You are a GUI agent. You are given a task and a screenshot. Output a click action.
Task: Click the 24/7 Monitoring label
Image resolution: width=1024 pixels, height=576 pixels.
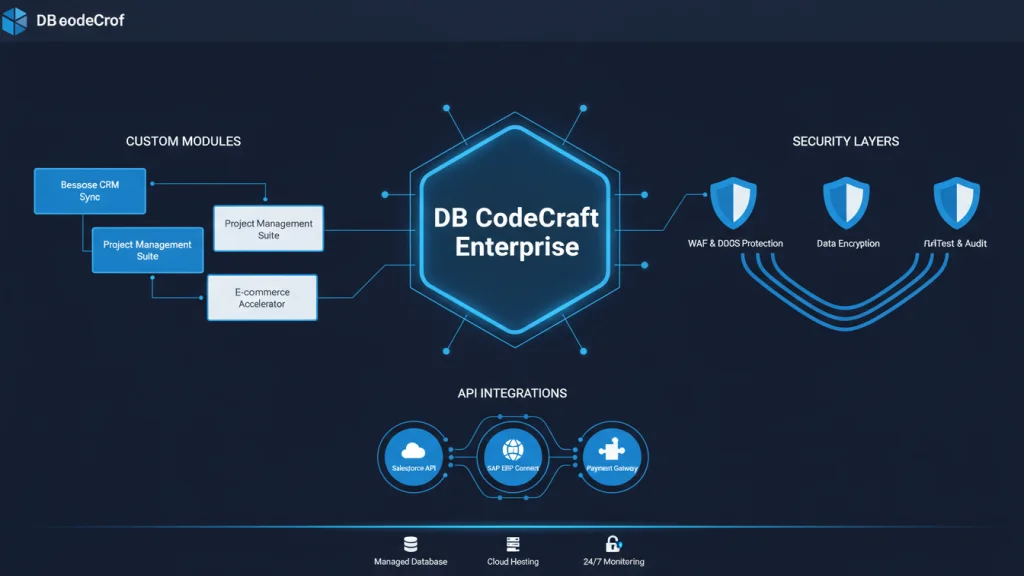point(614,562)
